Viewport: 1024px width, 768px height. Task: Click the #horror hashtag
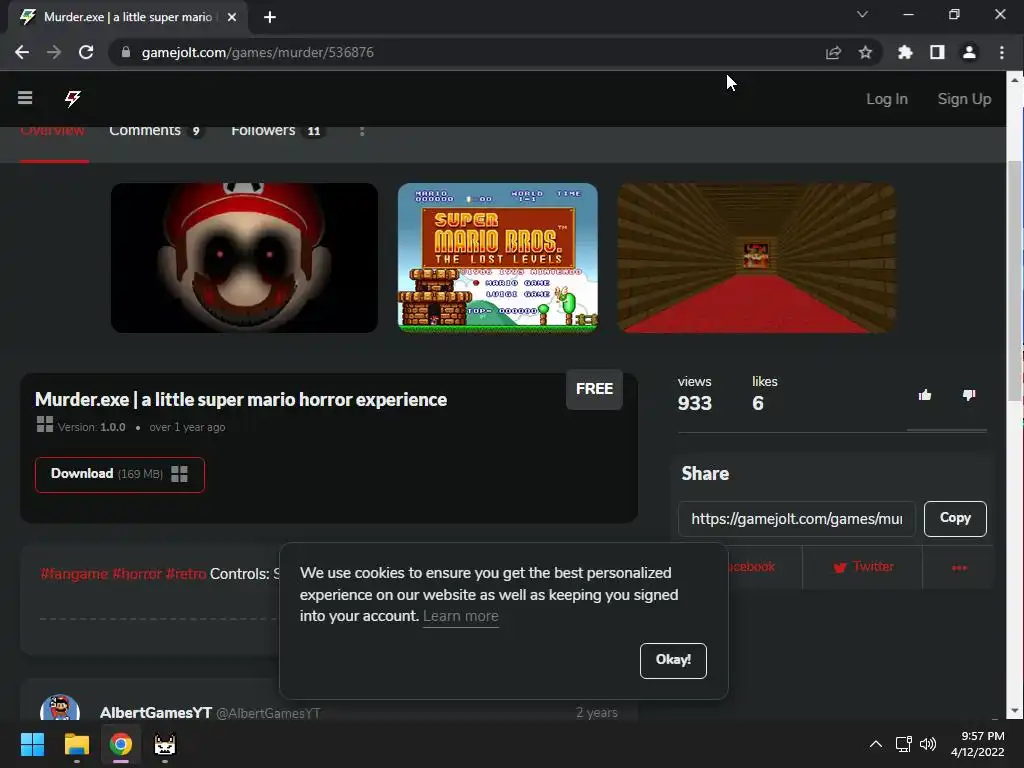point(136,573)
